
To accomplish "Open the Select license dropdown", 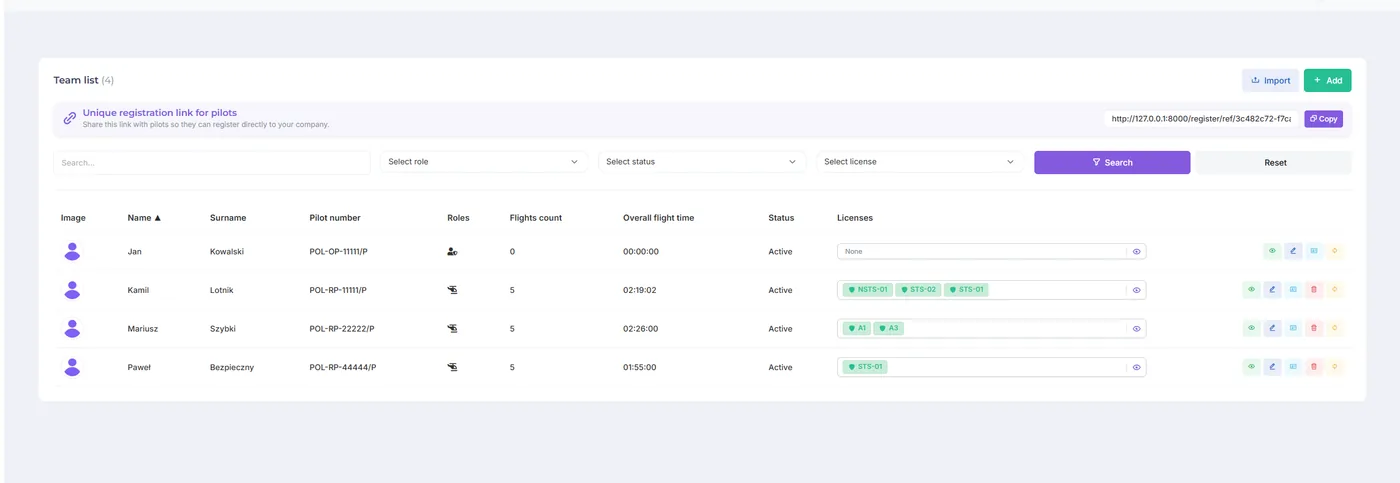I will pos(920,162).
